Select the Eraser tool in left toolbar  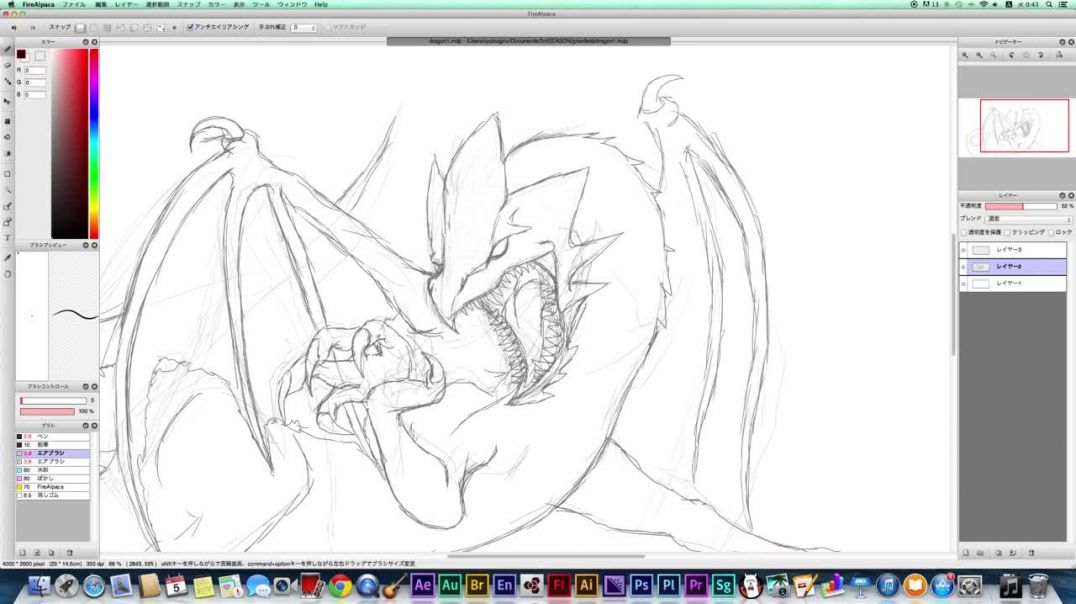click(8, 66)
